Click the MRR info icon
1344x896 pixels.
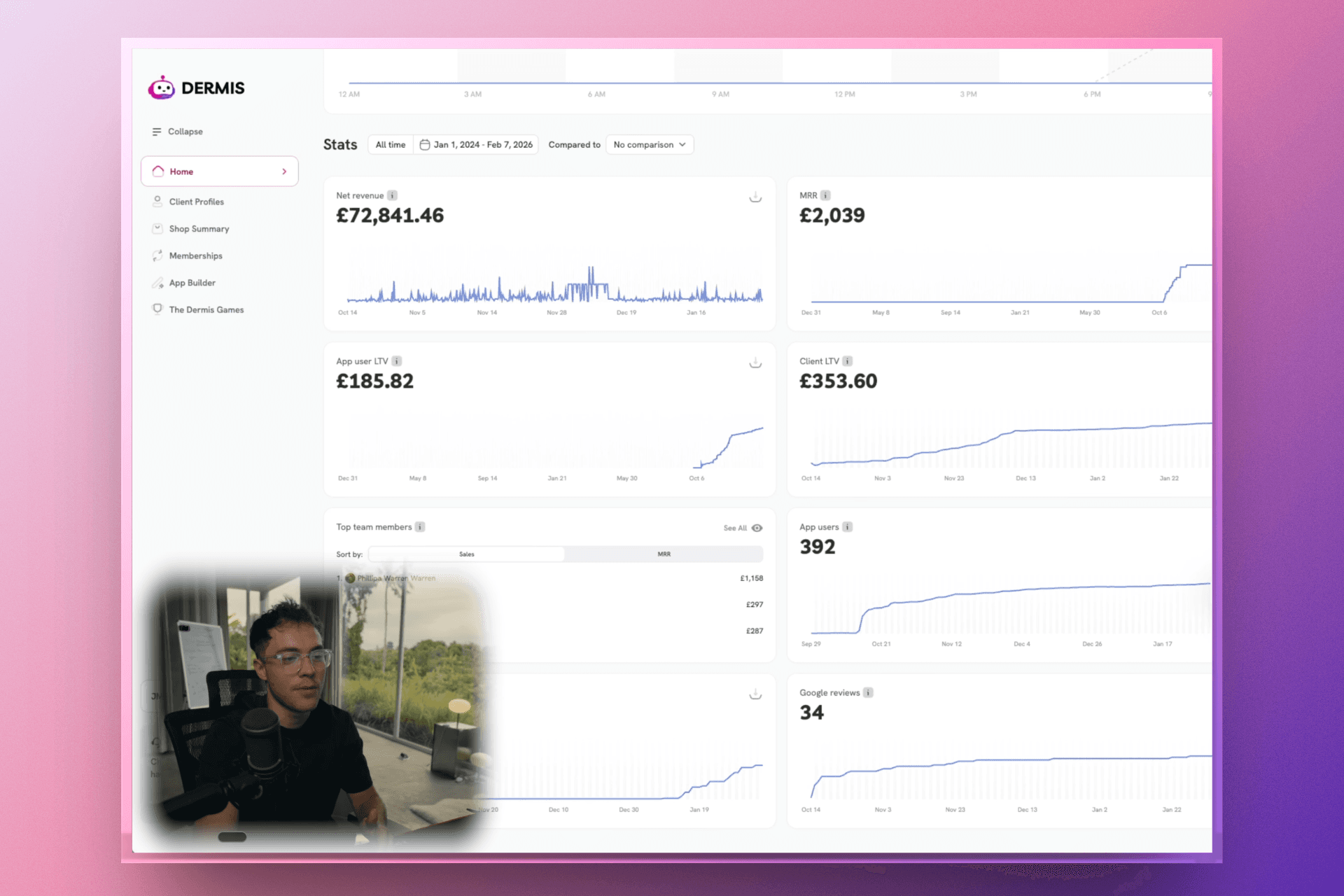[x=825, y=195]
